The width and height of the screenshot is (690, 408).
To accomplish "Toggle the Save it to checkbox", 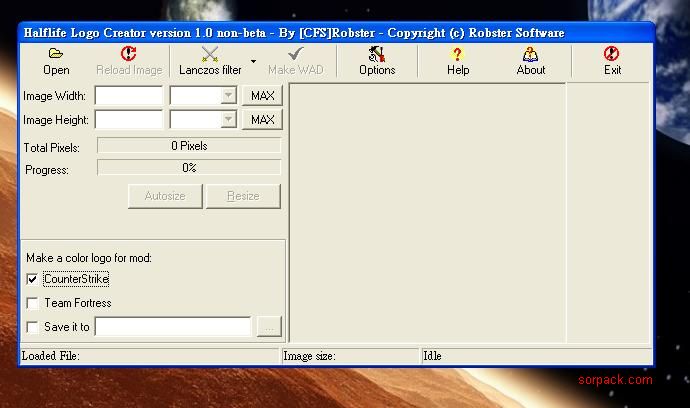I will click(x=33, y=327).
